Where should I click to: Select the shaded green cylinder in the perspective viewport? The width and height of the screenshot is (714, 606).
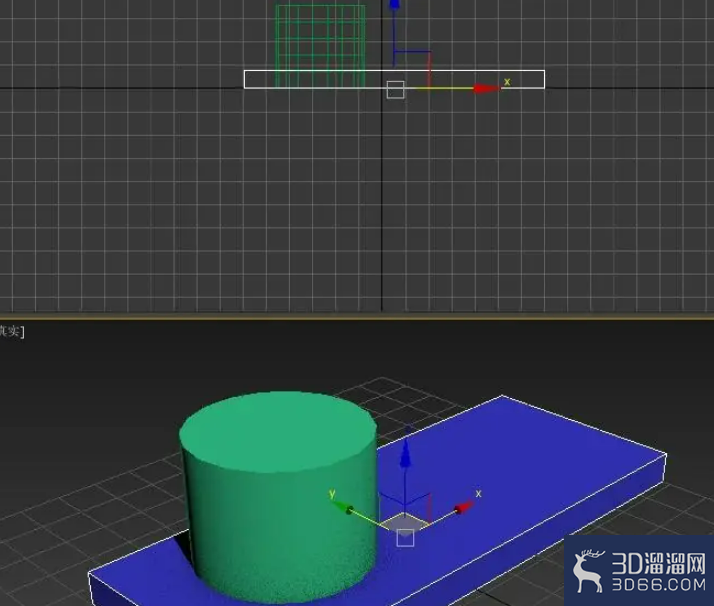tap(278, 496)
